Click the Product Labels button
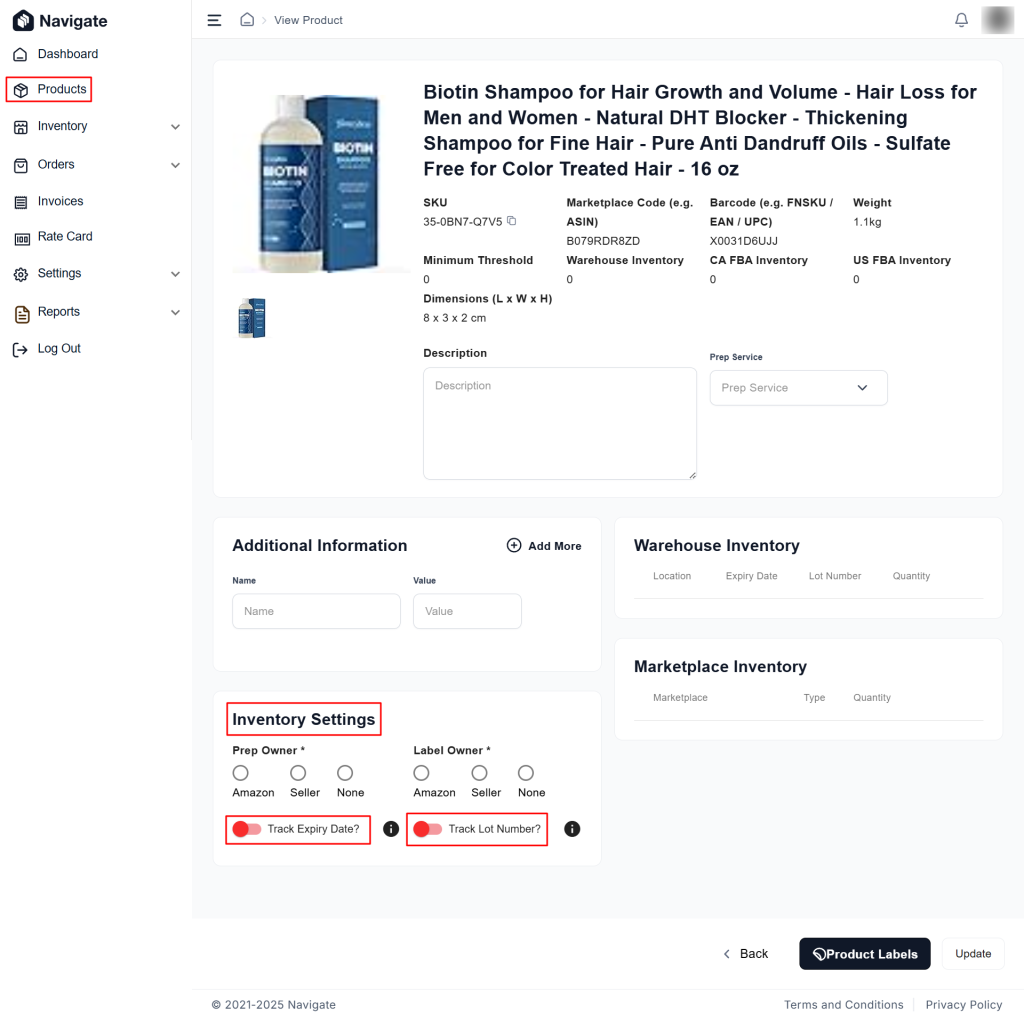The image size is (1024, 1022). coord(864,953)
